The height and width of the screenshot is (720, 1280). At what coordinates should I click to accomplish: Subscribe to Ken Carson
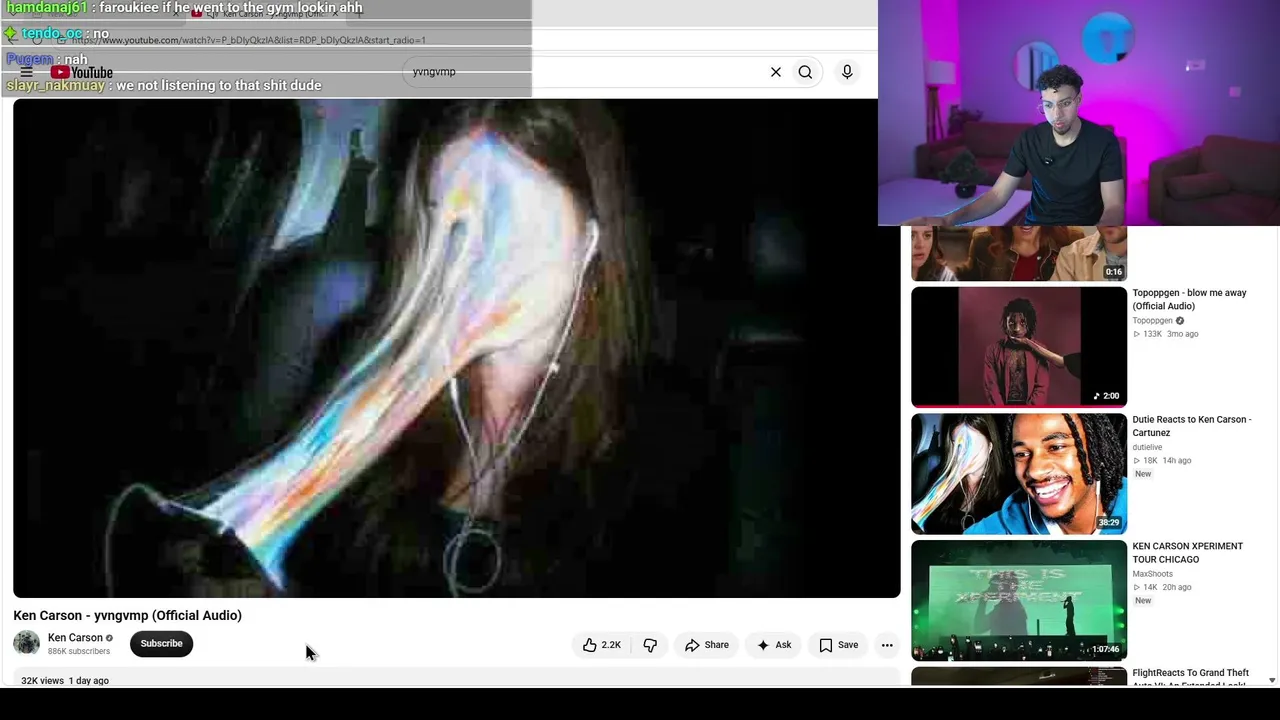(161, 643)
